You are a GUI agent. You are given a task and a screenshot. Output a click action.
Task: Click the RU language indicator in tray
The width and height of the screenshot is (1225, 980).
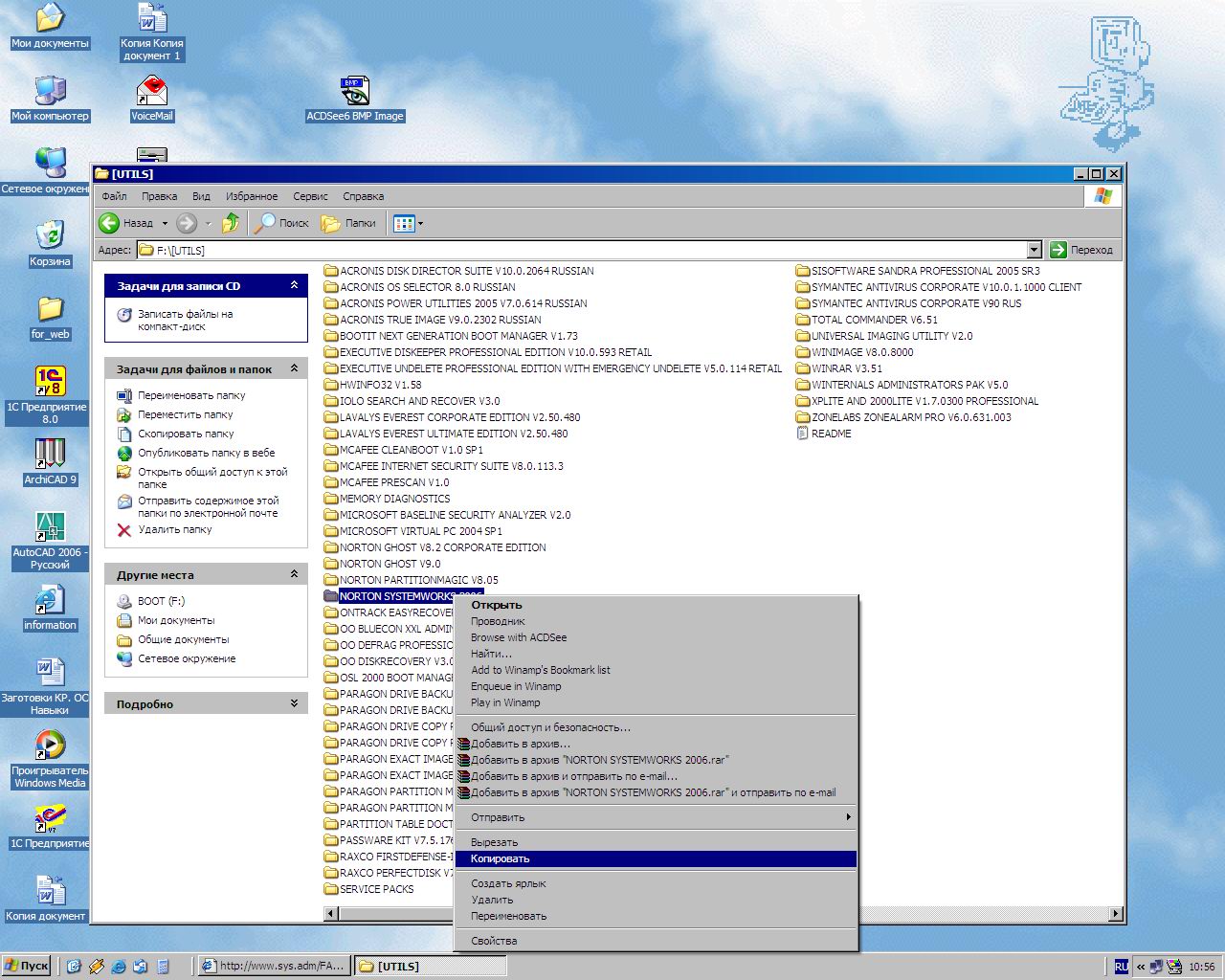(1121, 967)
